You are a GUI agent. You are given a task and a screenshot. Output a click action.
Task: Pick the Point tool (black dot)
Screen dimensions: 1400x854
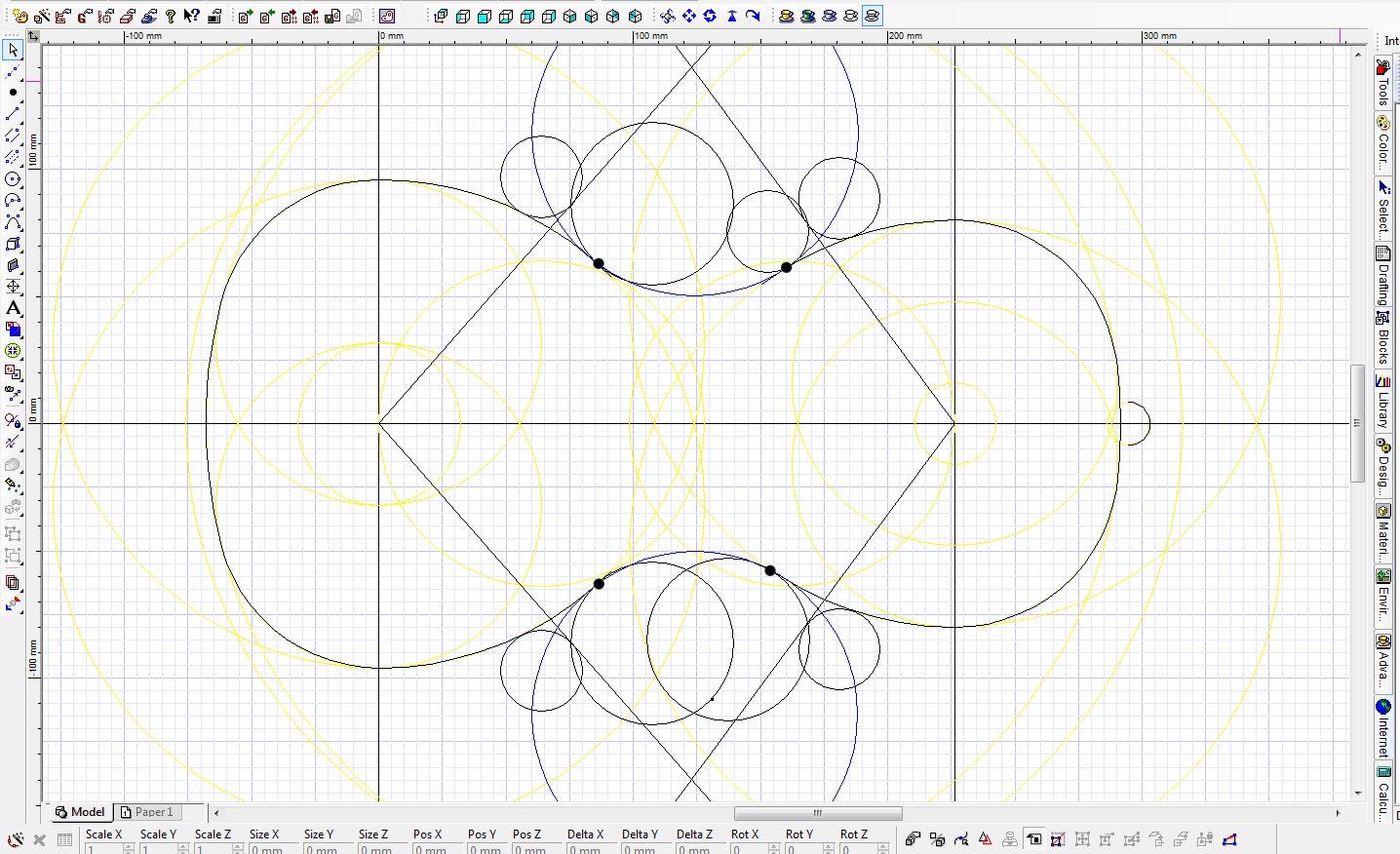coord(13,93)
